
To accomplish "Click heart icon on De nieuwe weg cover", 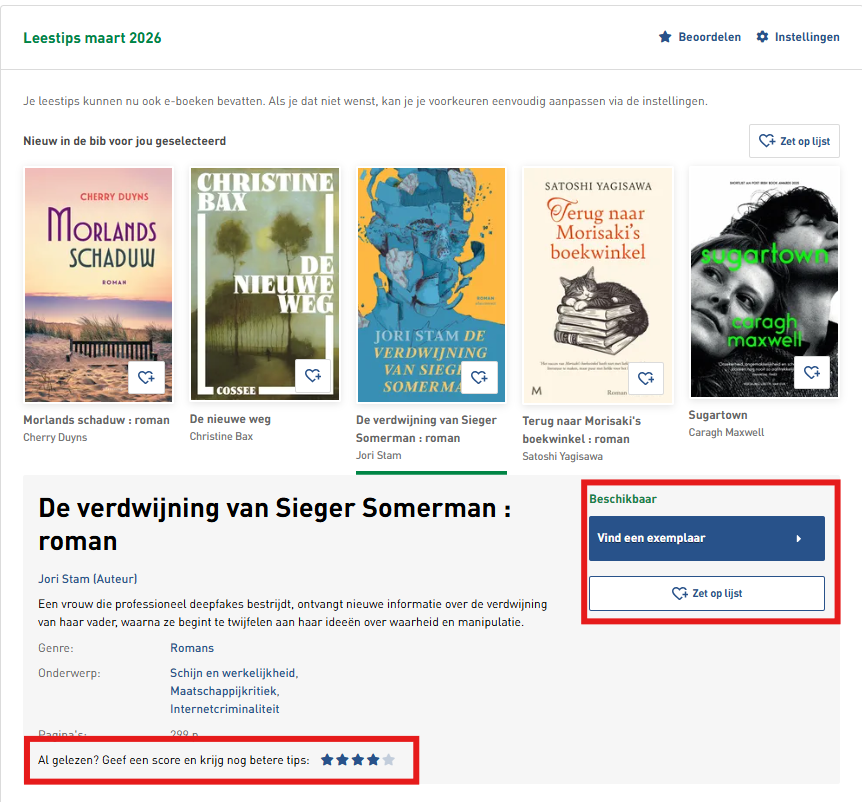I will 313,375.
